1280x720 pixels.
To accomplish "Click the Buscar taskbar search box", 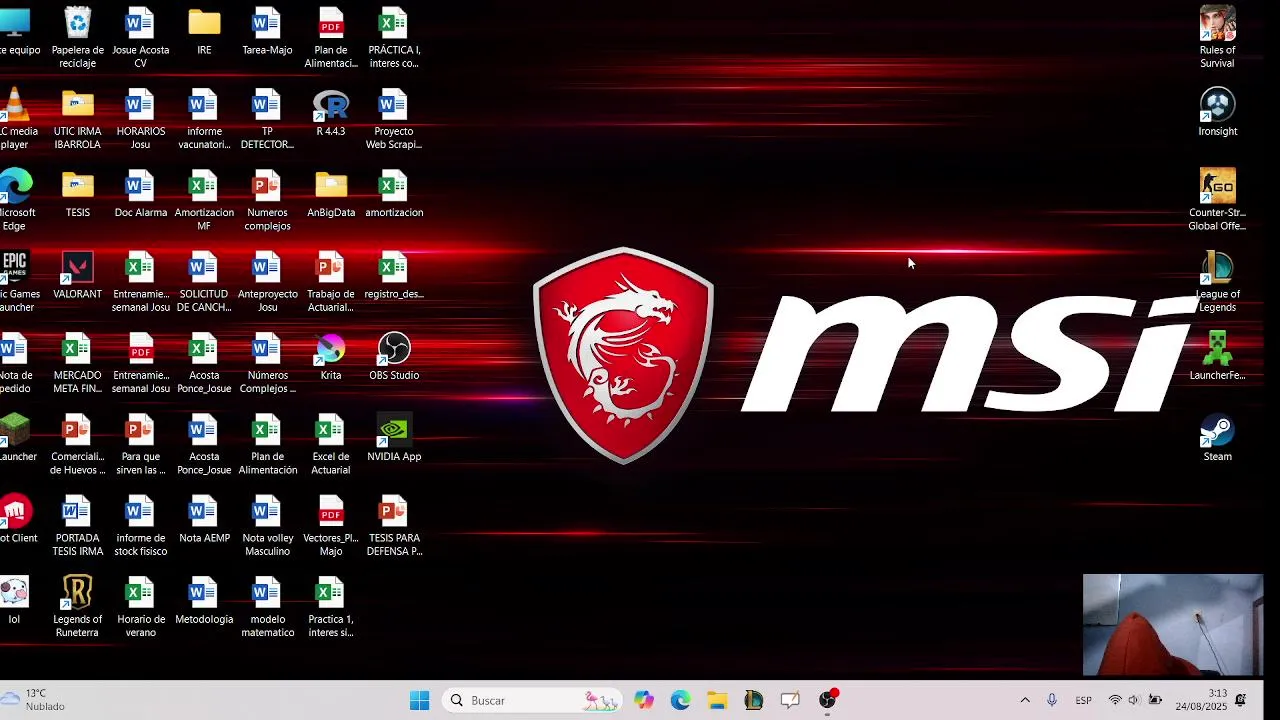I will point(533,700).
